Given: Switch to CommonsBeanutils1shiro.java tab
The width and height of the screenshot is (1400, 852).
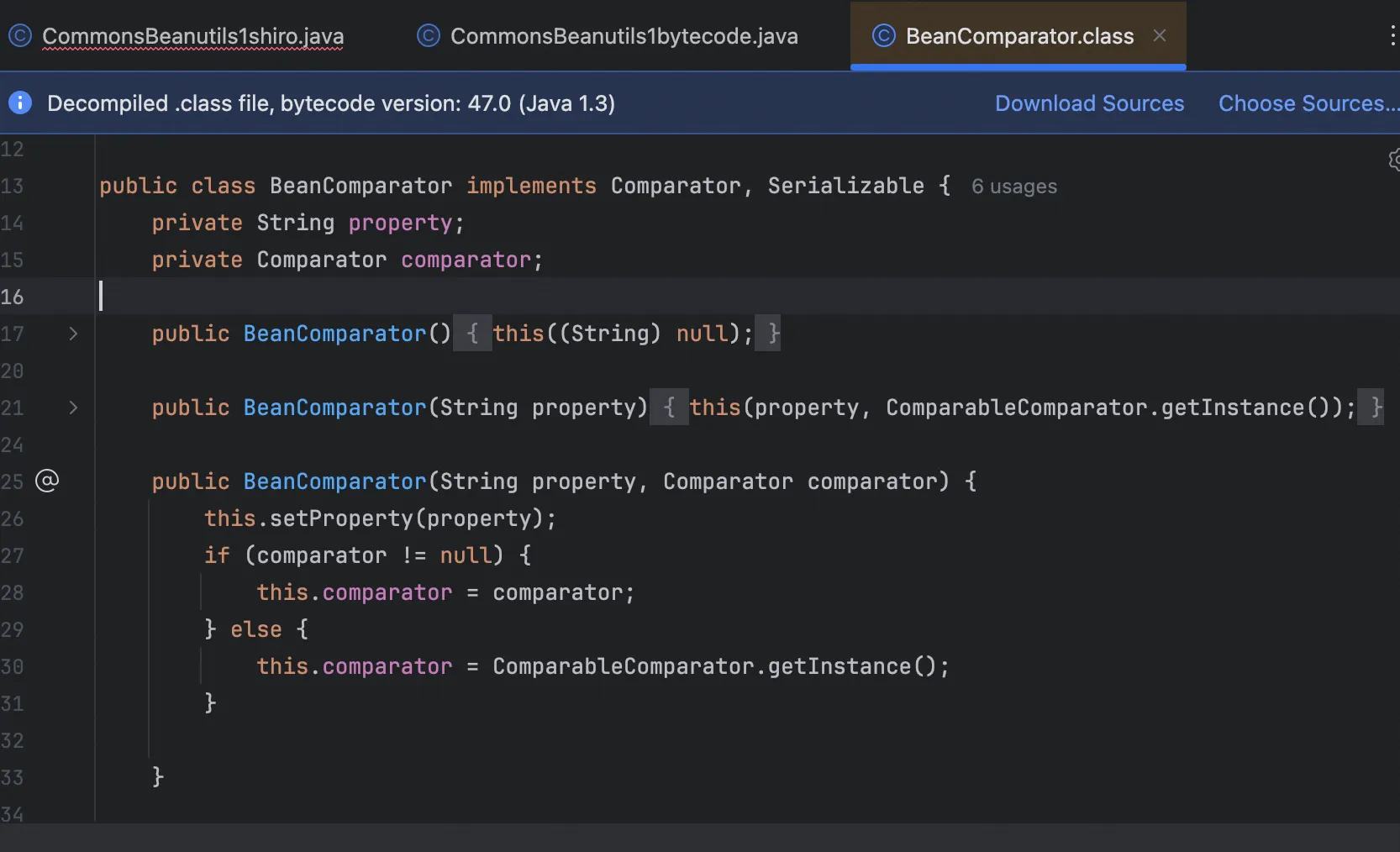Looking at the screenshot, I should pyautogui.click(x=192, y=36).
